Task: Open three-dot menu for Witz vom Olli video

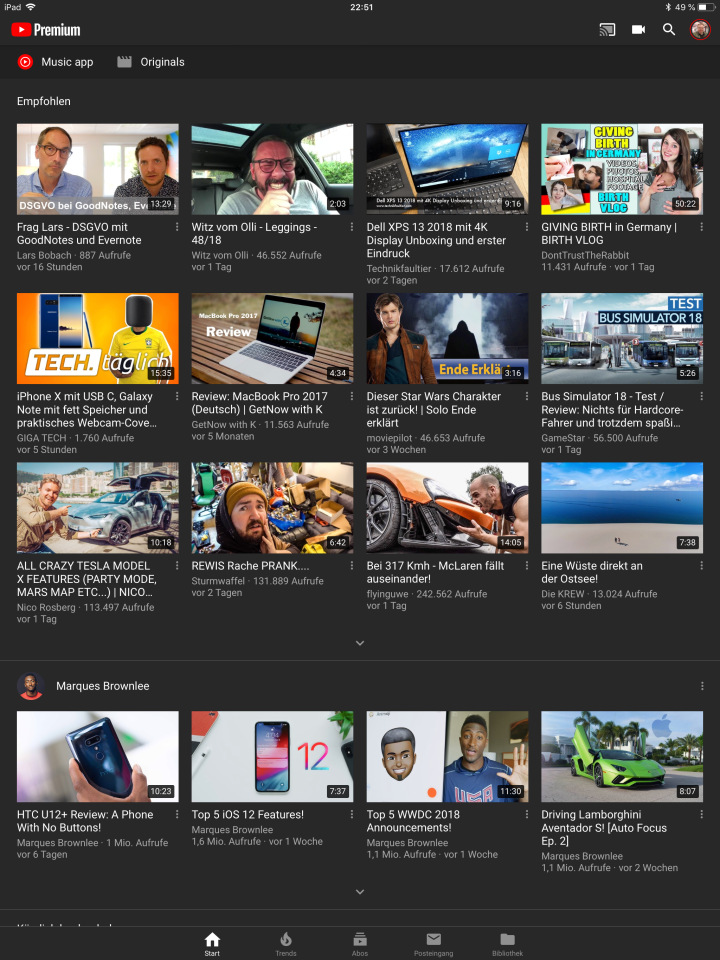Action: tap(352, 228)
